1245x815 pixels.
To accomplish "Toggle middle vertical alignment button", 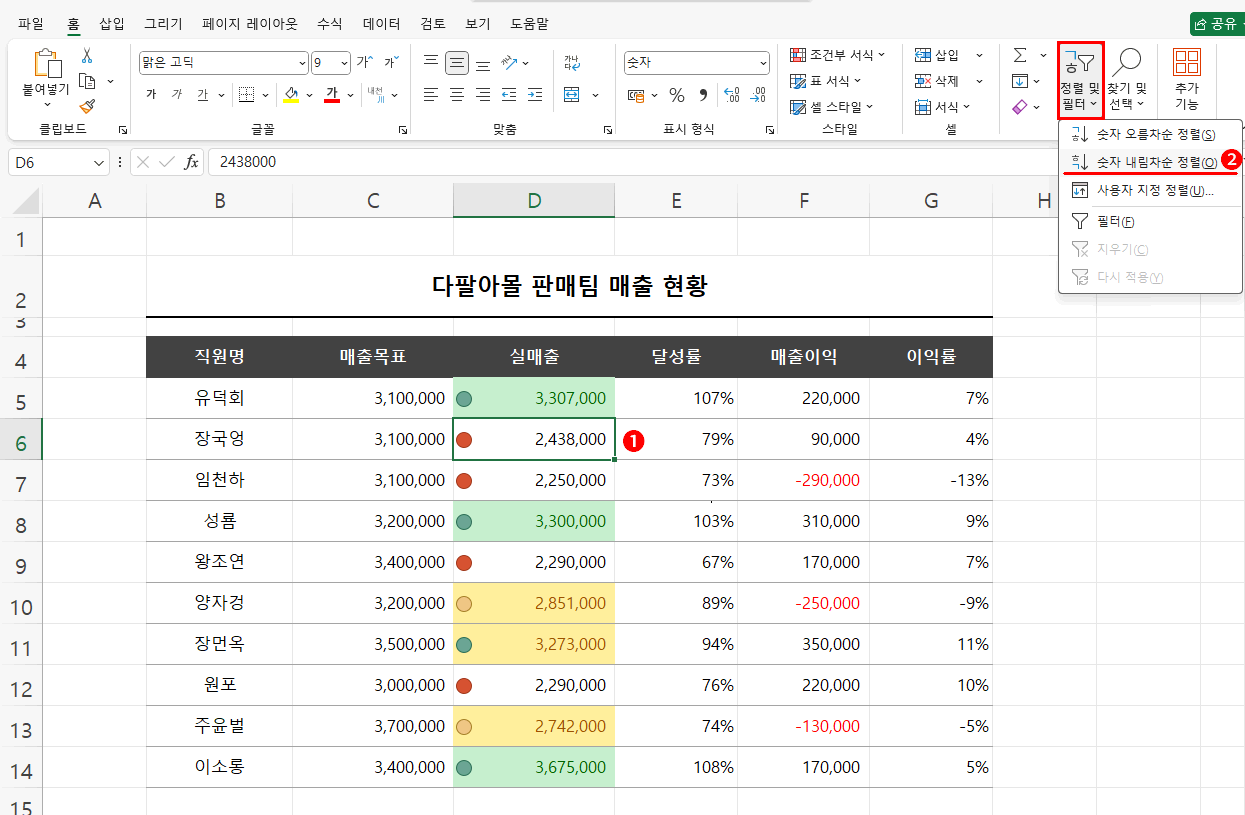I will pyautogui.click(x=457, y=63).
